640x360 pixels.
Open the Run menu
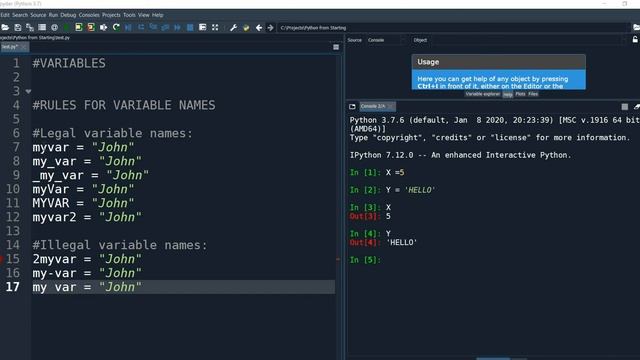pyautogui.click(x=53, y=15)
